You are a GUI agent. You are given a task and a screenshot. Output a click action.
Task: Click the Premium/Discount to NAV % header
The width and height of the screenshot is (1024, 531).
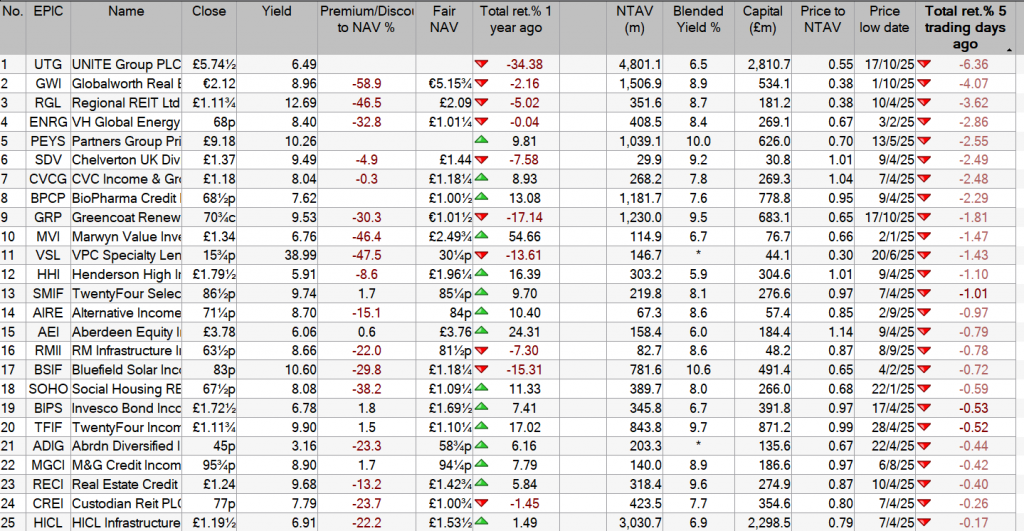click(363, 19)
